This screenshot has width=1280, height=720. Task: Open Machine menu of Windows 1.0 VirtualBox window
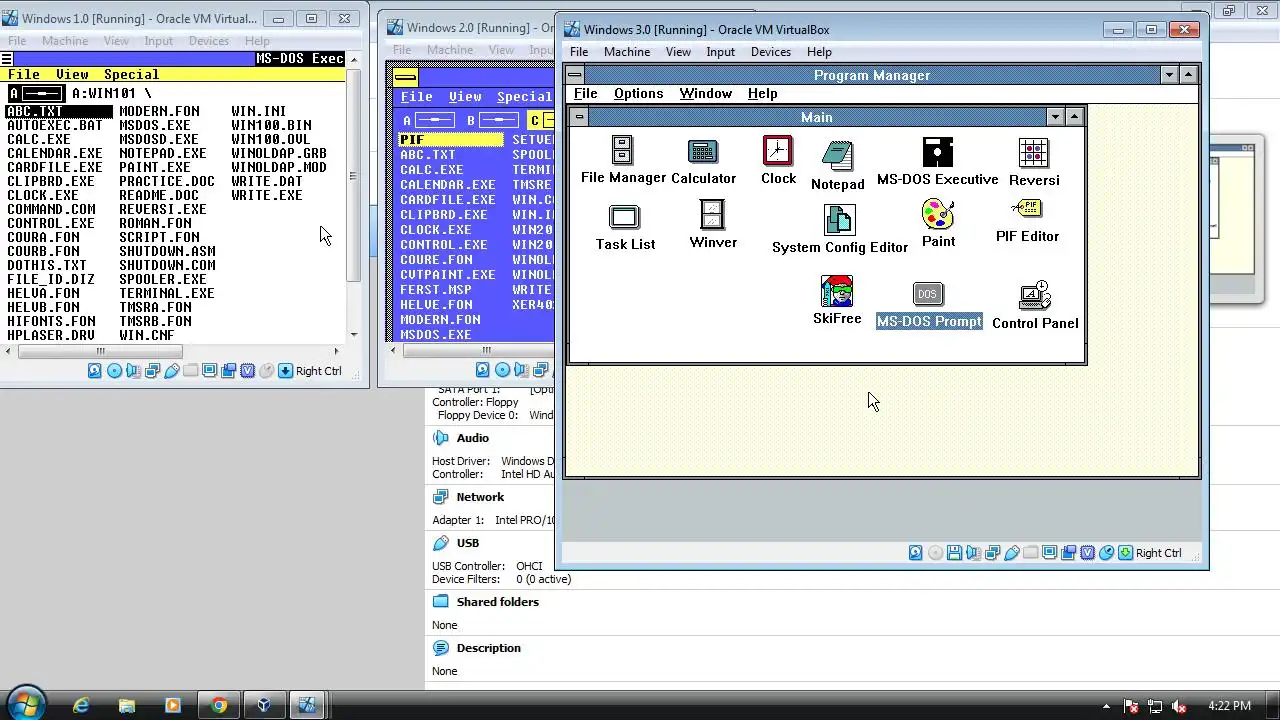click(x=64, y=41)
